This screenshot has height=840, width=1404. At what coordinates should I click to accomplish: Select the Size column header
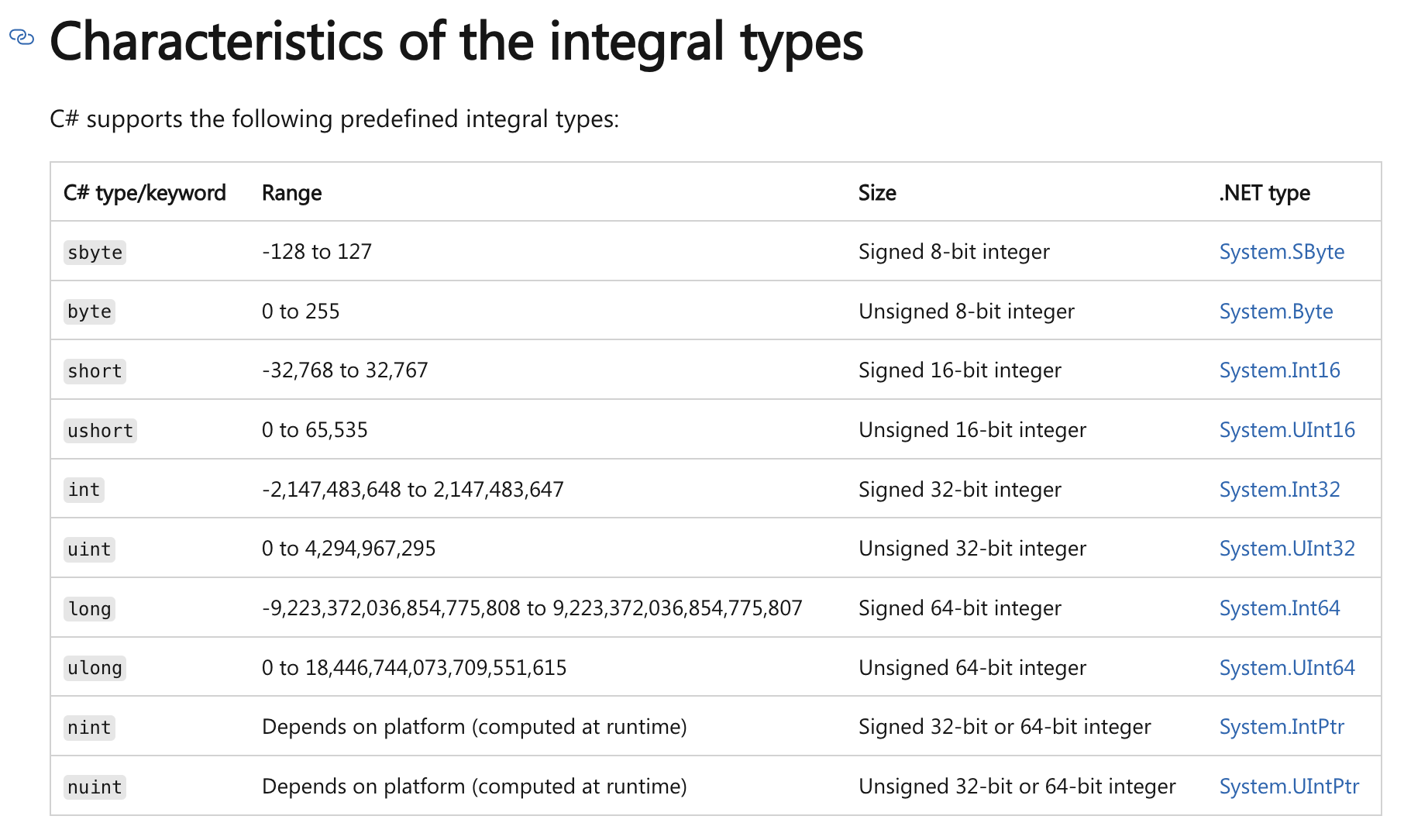pyautogui.click(x=877, y=193)
